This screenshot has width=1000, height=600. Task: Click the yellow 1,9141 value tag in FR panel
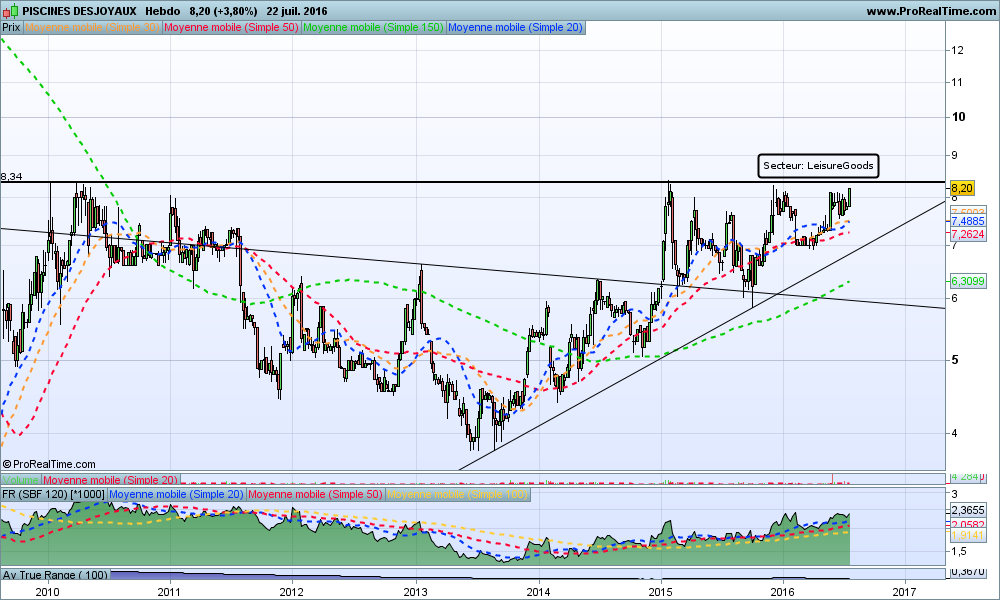click(x=967, y=535)
